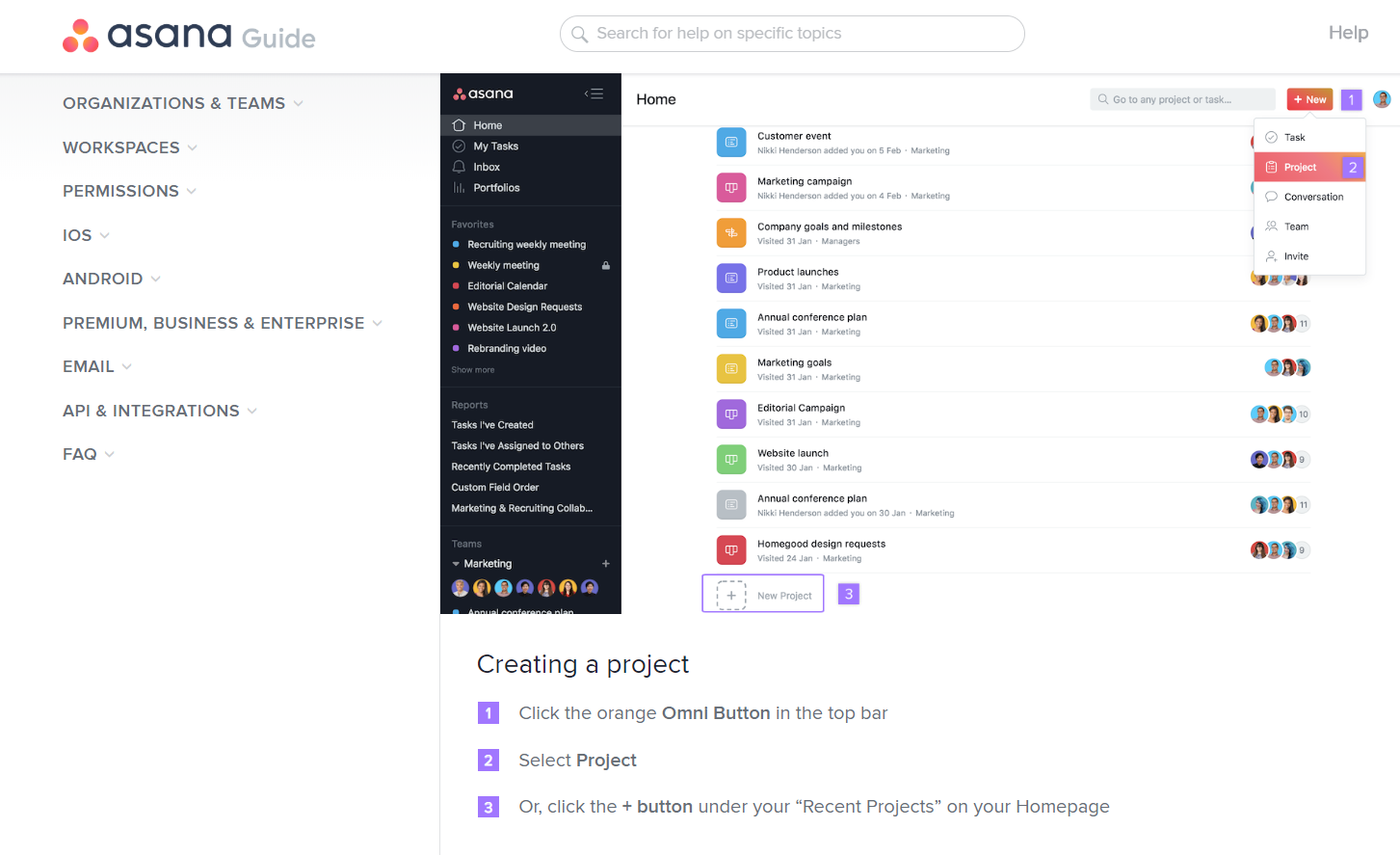1400x855 pixels.
Task: Click the first team member avatar under Marketing
Action: tap(461, 588)
